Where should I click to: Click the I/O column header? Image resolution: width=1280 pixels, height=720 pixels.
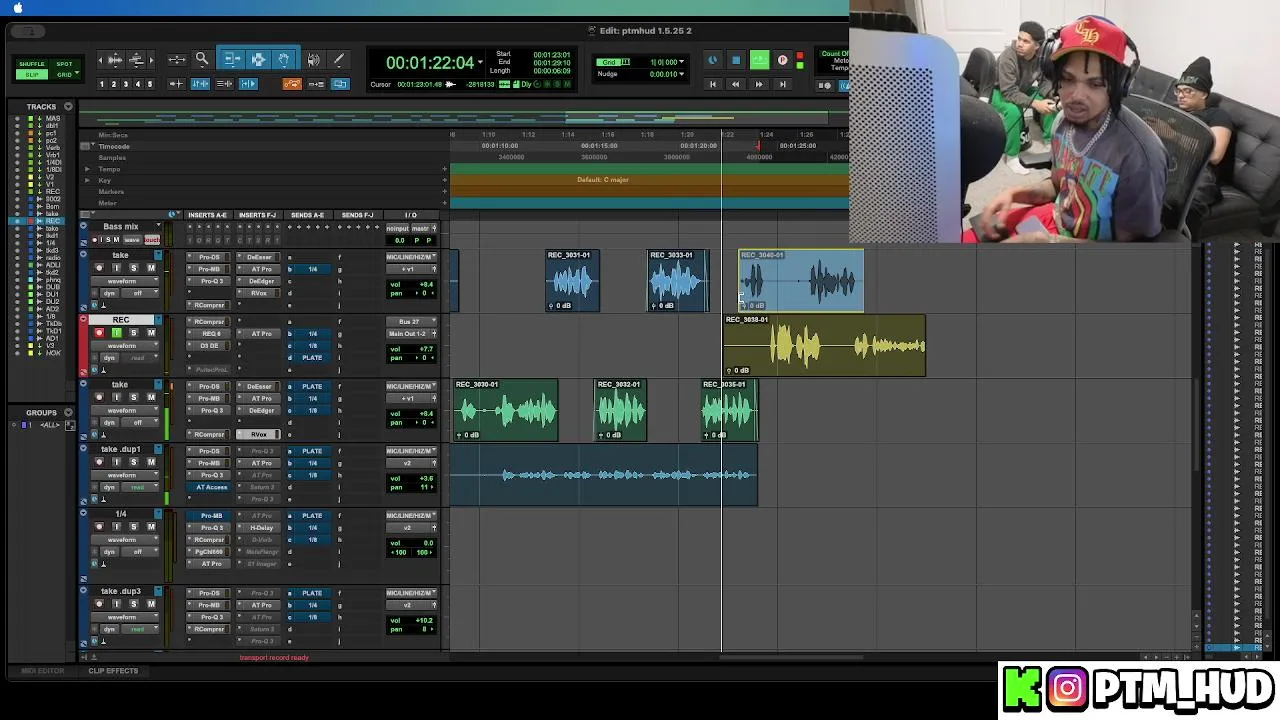click(x=410, y=215)
